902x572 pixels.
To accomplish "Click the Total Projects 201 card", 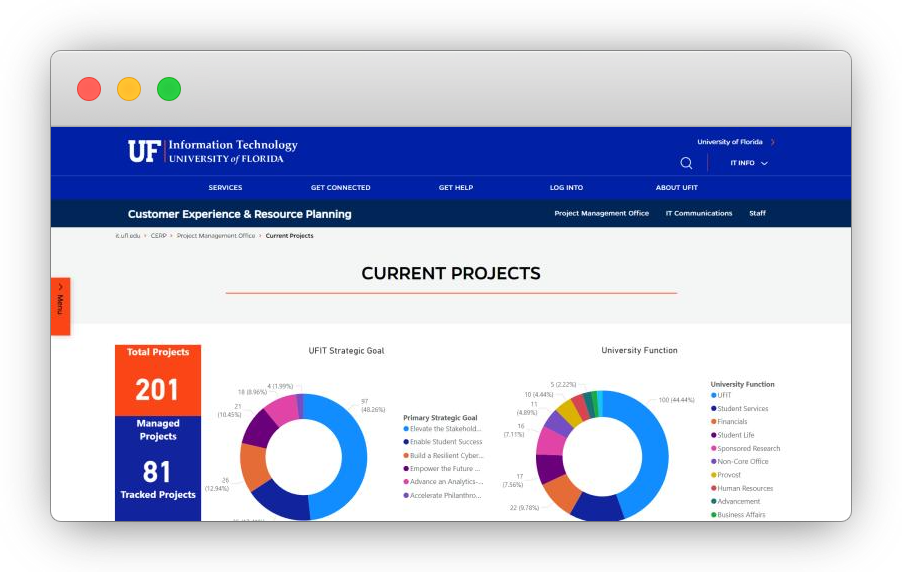I will (158, 380).
